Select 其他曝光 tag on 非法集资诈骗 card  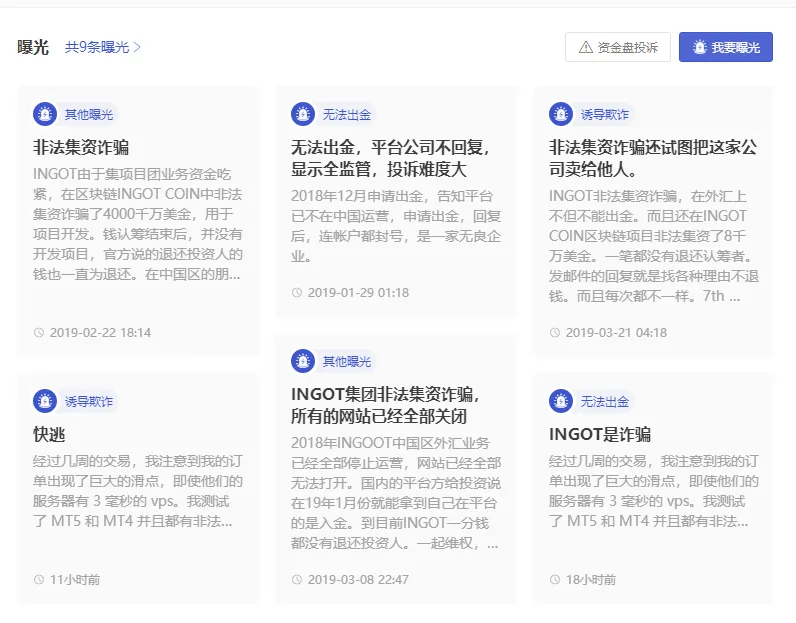[x=89, y=114]
